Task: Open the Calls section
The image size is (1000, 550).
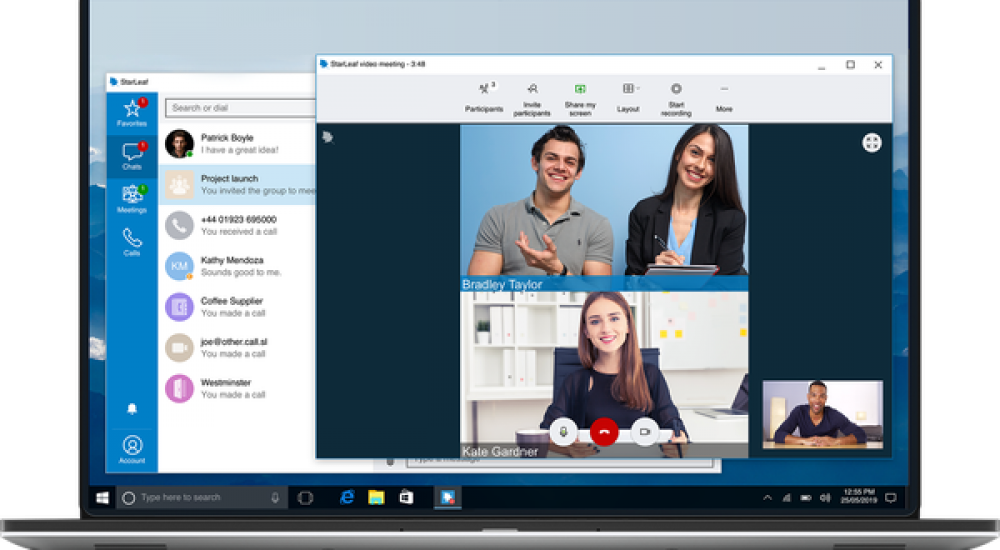Action: coord(132,241)
